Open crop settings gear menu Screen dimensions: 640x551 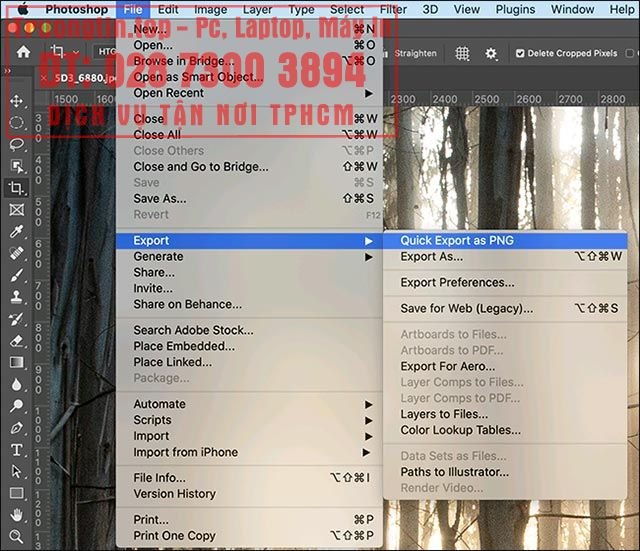491,53
